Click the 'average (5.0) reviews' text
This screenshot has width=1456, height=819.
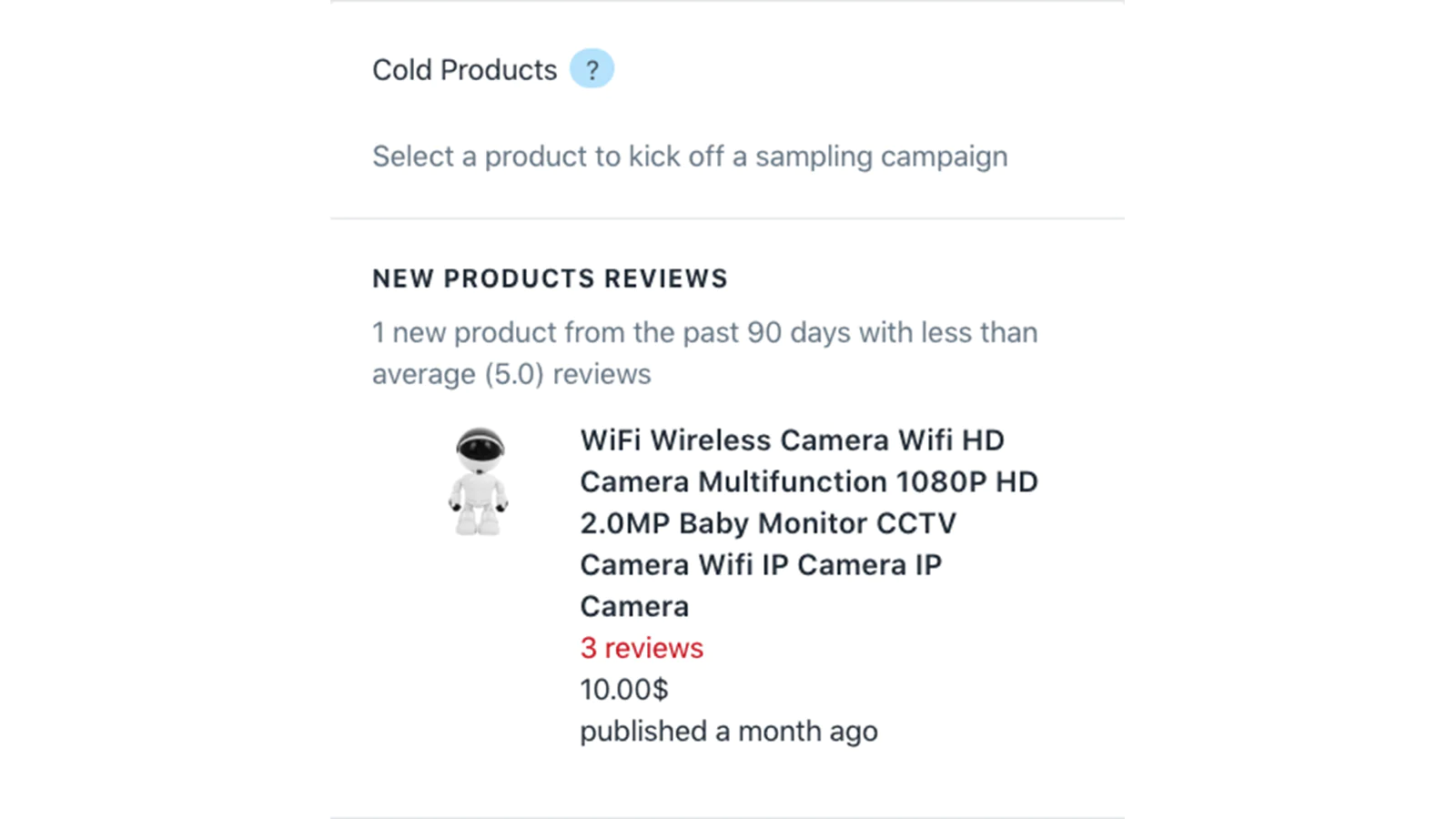(x=511, y=374)
